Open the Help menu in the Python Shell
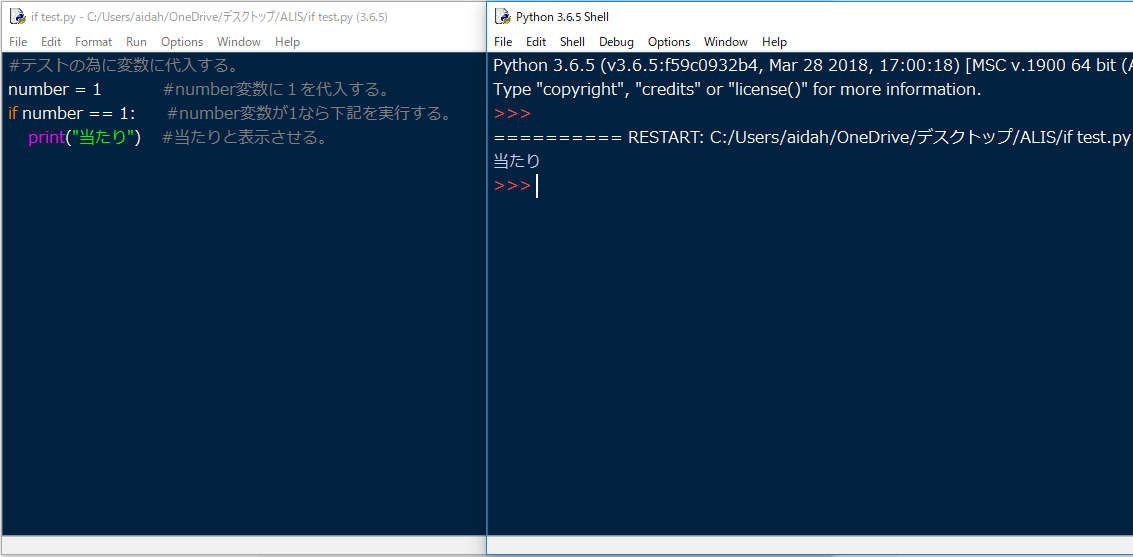 (x=774, y=42)
